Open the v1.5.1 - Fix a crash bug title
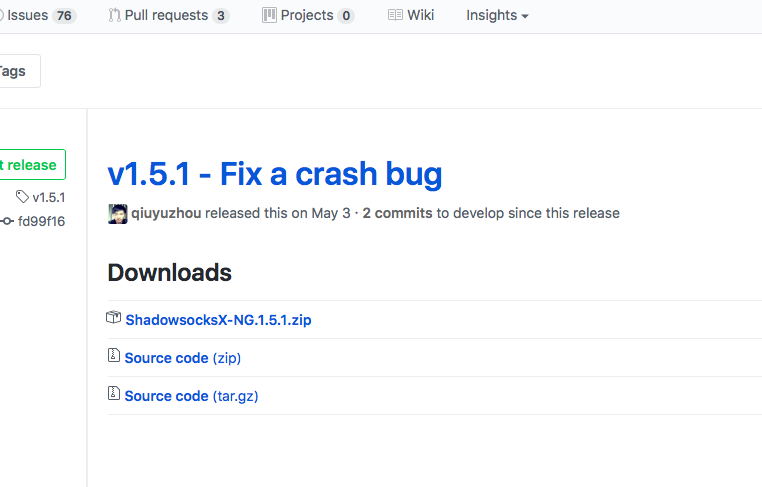762x487 pixels. (274, 174)
